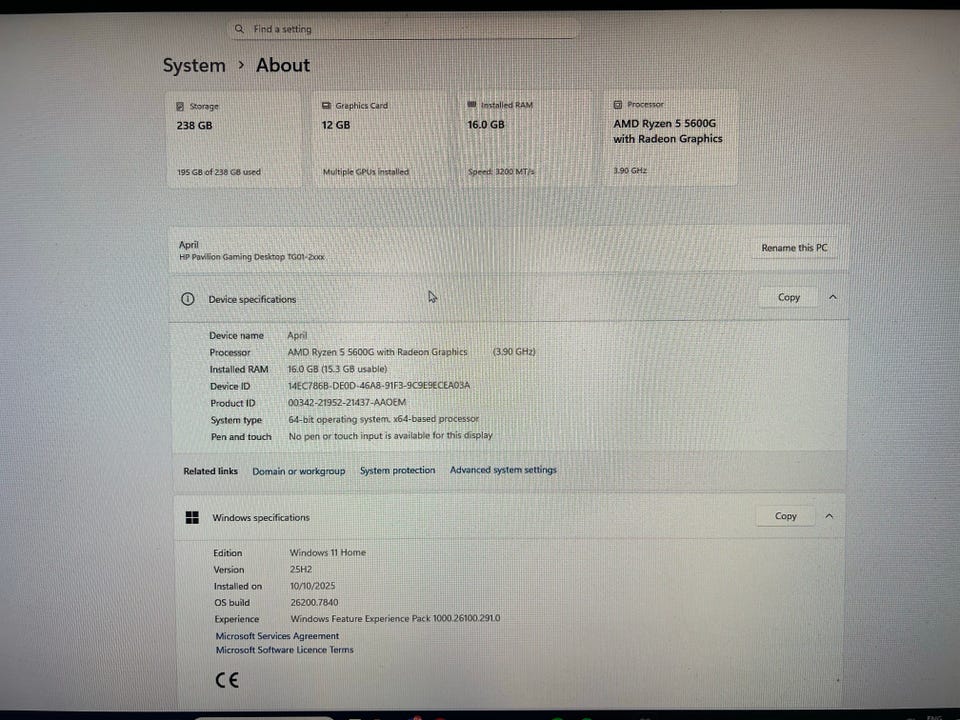
Task: Select the Speed: 3200 MT/s text
Action: pyautogui.click(x=501, y=171)
